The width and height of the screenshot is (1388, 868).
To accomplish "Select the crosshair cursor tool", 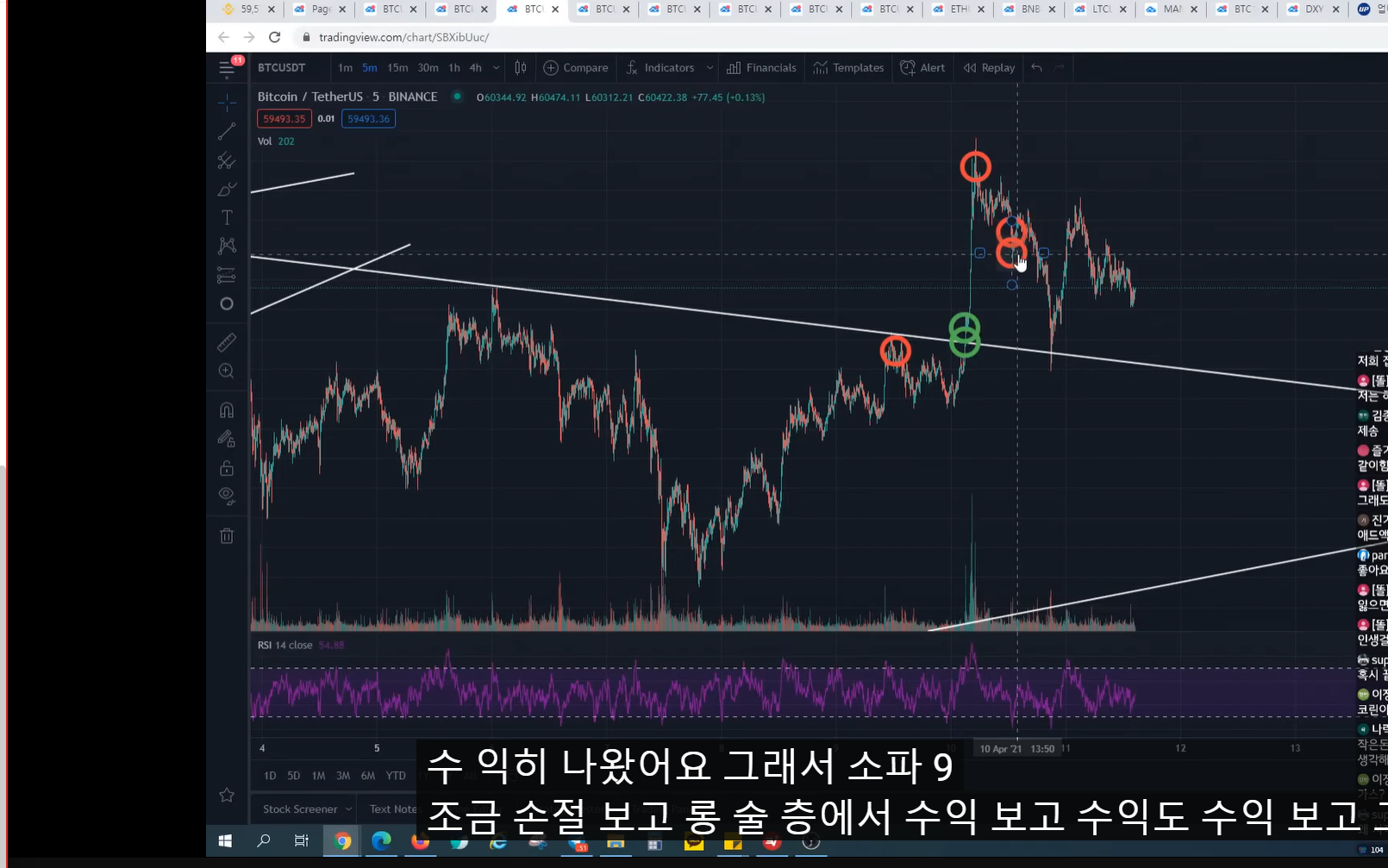I will pos(227,103).
